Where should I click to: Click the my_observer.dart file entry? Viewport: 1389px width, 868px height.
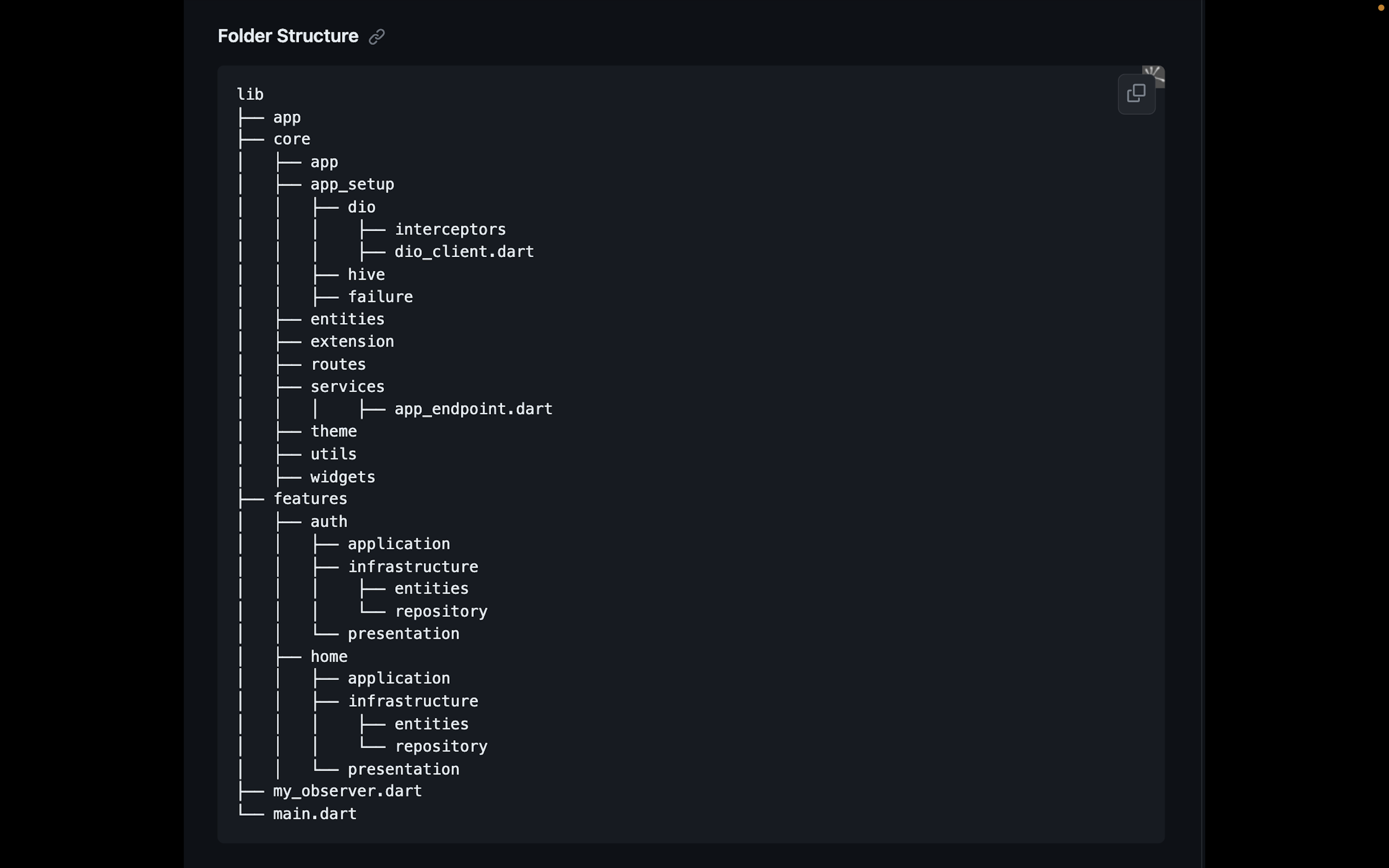point(347,790)
